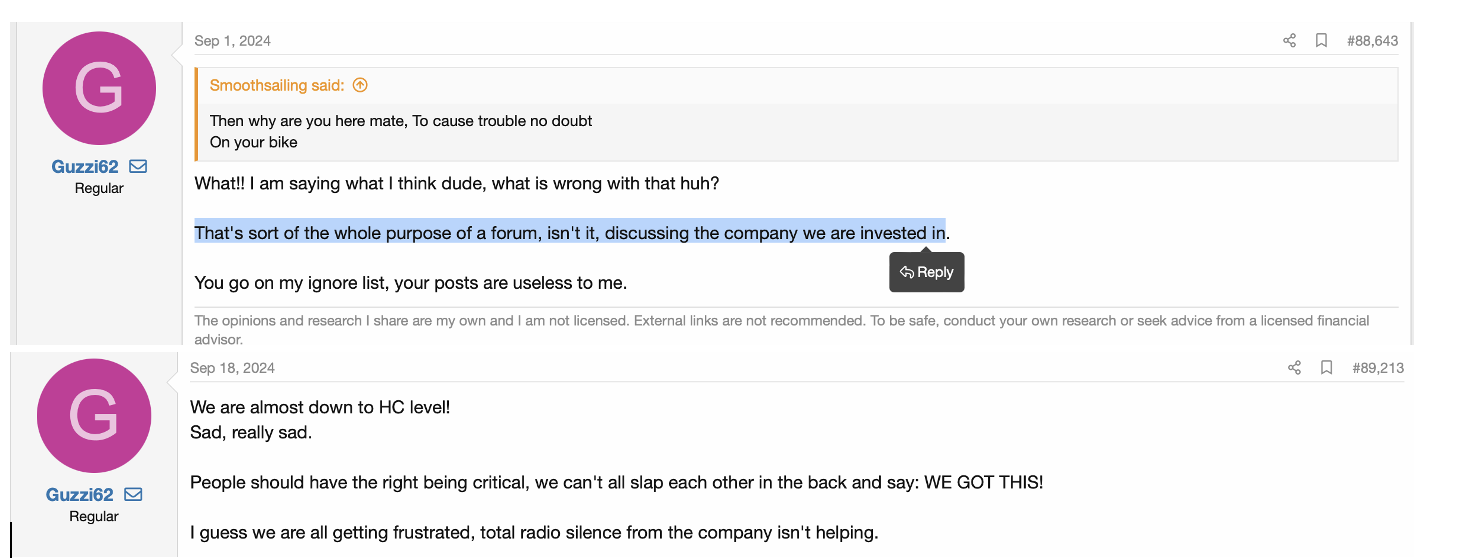Click the Sep 1, 2024 timestamp
1484x558 pixels.
pos(232,41)
